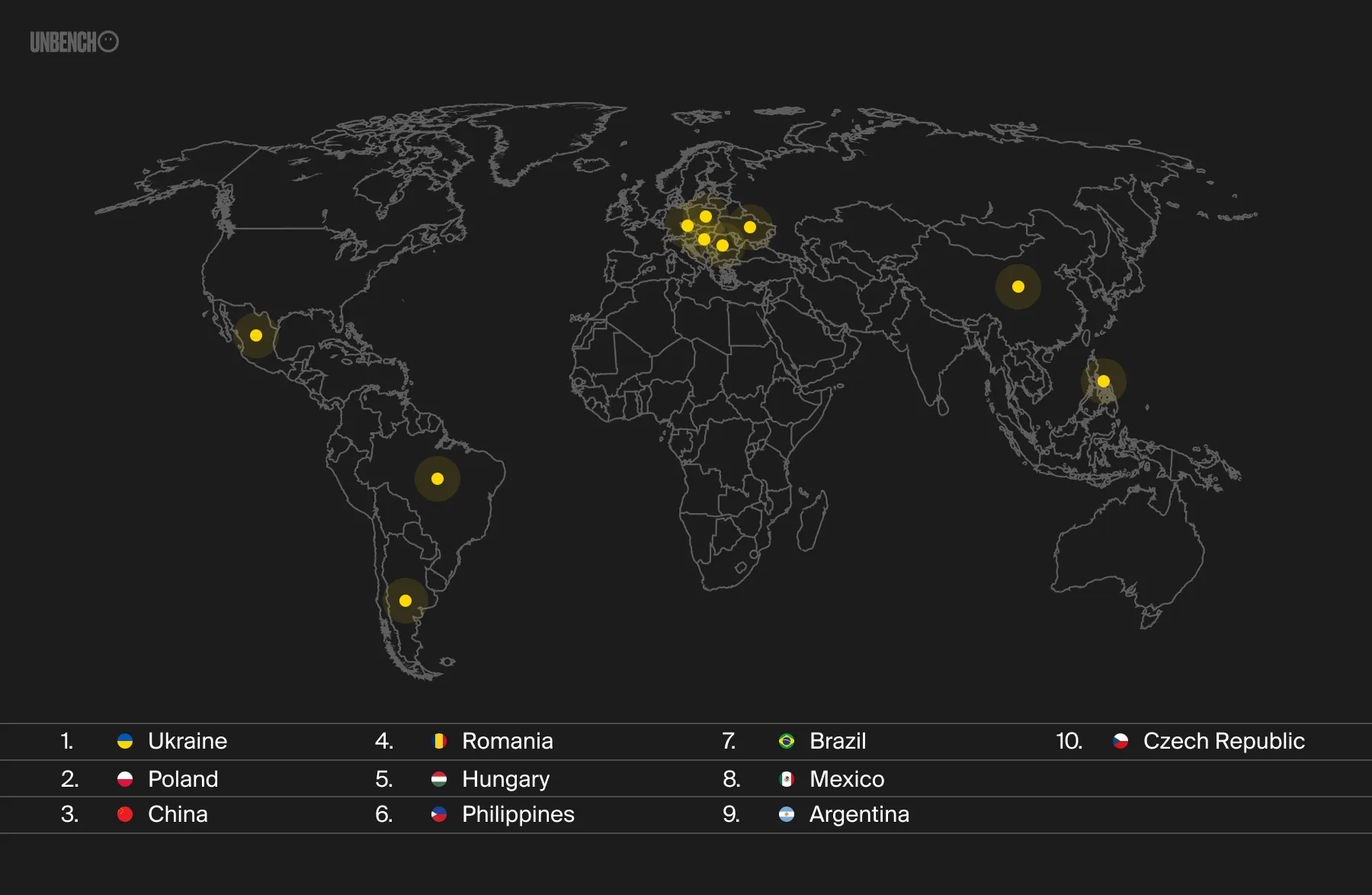Viewport: 1372px width, 895px height.
Task: Click the Argentina flag icon
Action: pyautogui.click(x=787, y=814)
